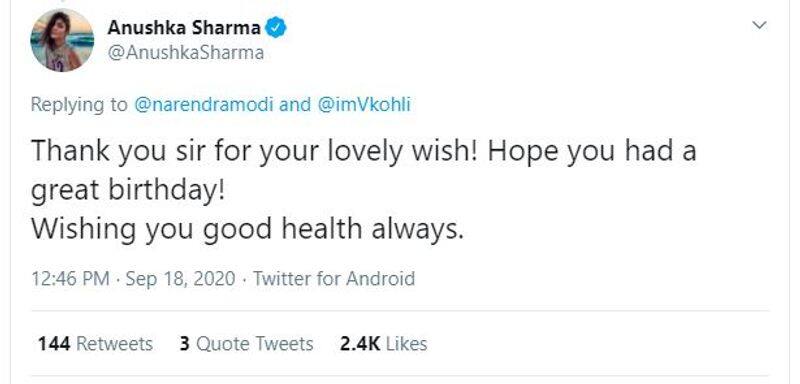Expand the tweet options chevron menu
Viewport: 800px width, 384px height.
[760, 25]
